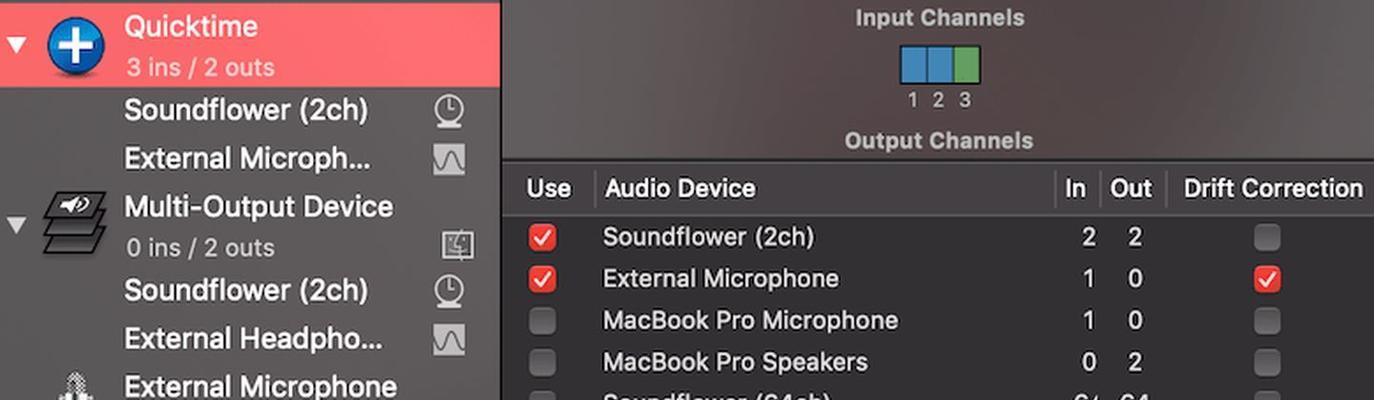Disable Drift Correction for External Microphone
Image resolution: width=1374 pixels, height=400 pixels.
(x=1267, y=279)
